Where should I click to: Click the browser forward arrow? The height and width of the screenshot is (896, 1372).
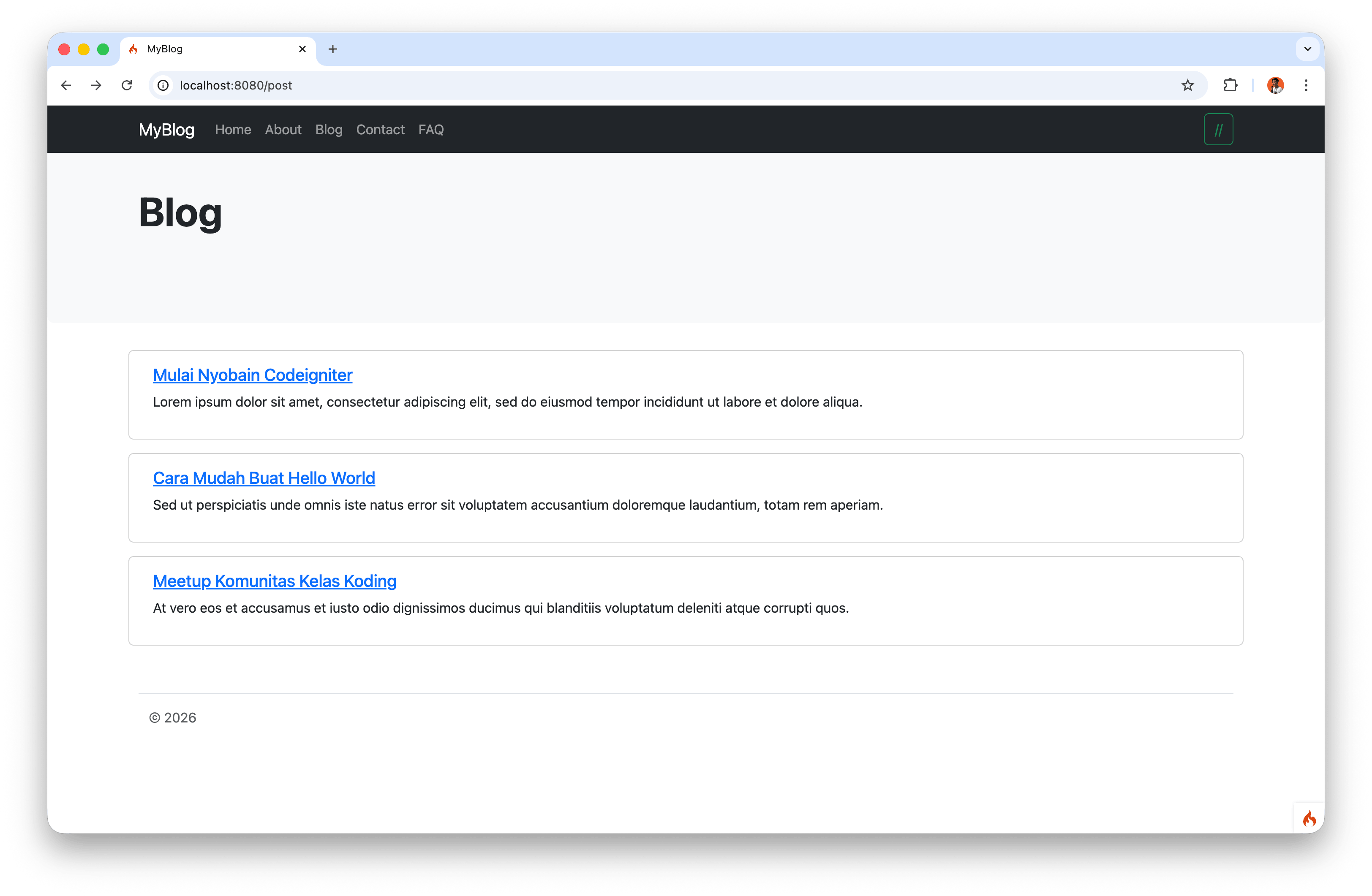coord(96,85)
